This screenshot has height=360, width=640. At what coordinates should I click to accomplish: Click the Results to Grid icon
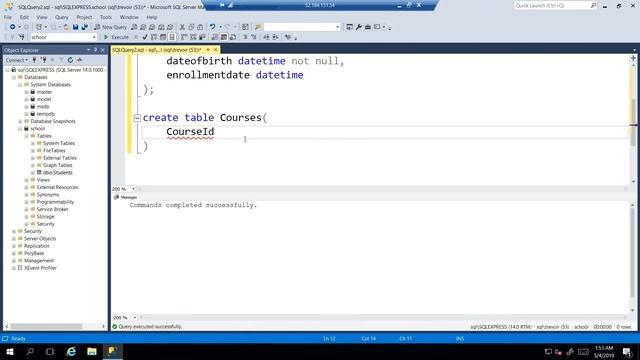tap(224, 37)
